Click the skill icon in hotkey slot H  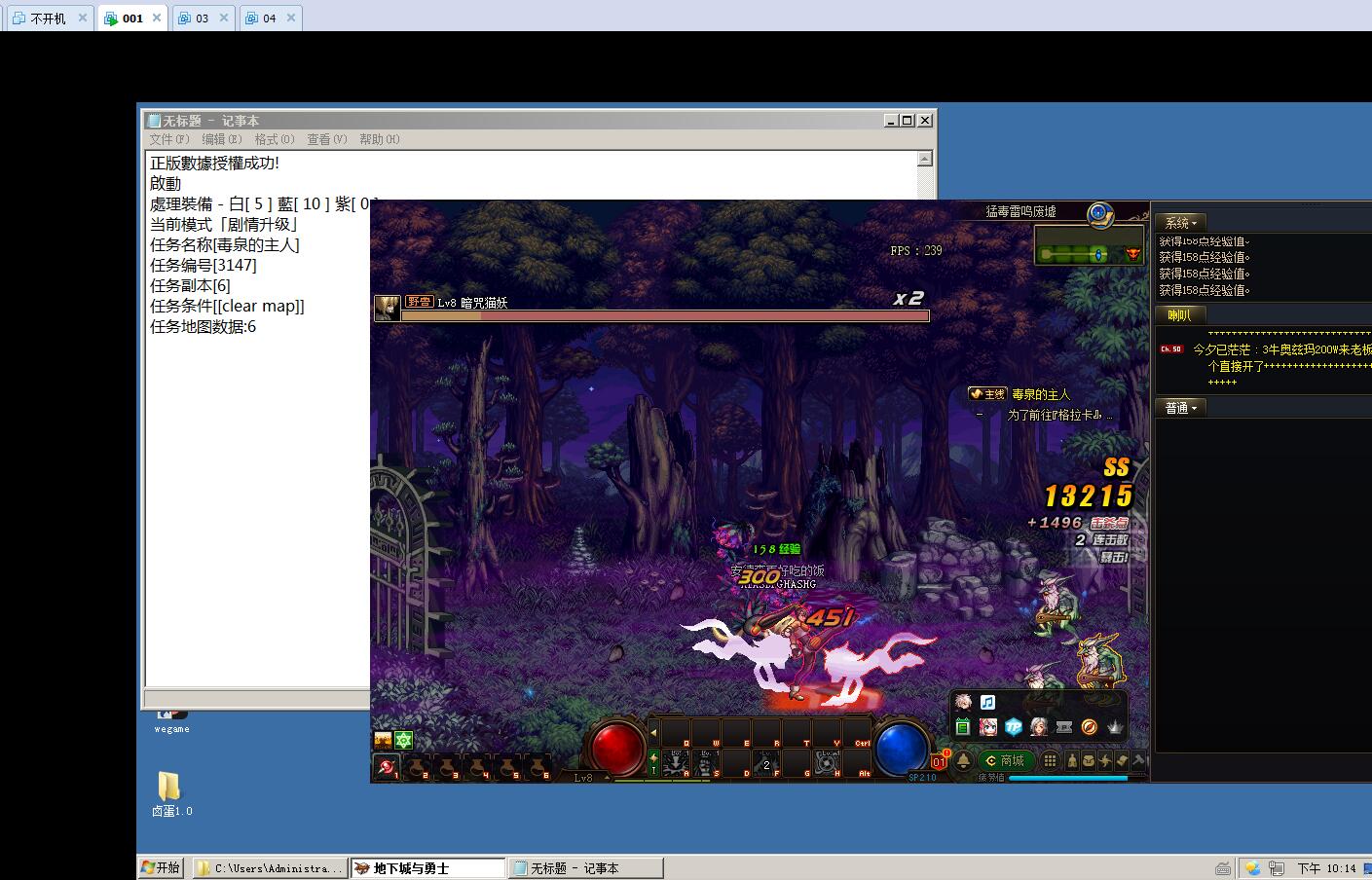point(827,762)
